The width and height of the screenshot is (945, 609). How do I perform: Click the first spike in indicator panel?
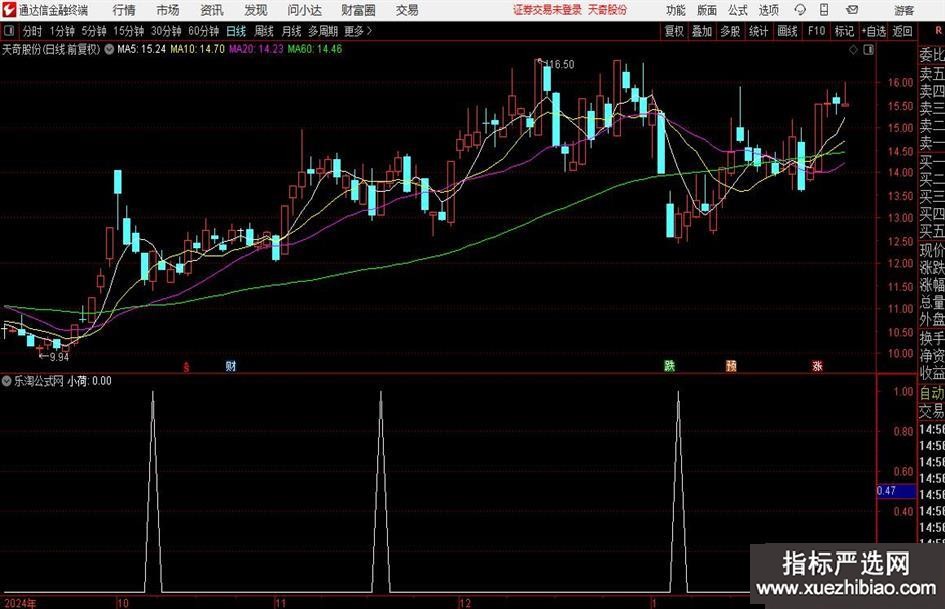click(x=152, y=393)
